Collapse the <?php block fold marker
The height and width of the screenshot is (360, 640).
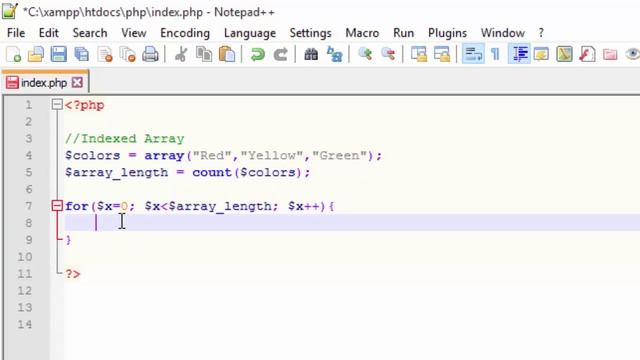coord(57,105)
